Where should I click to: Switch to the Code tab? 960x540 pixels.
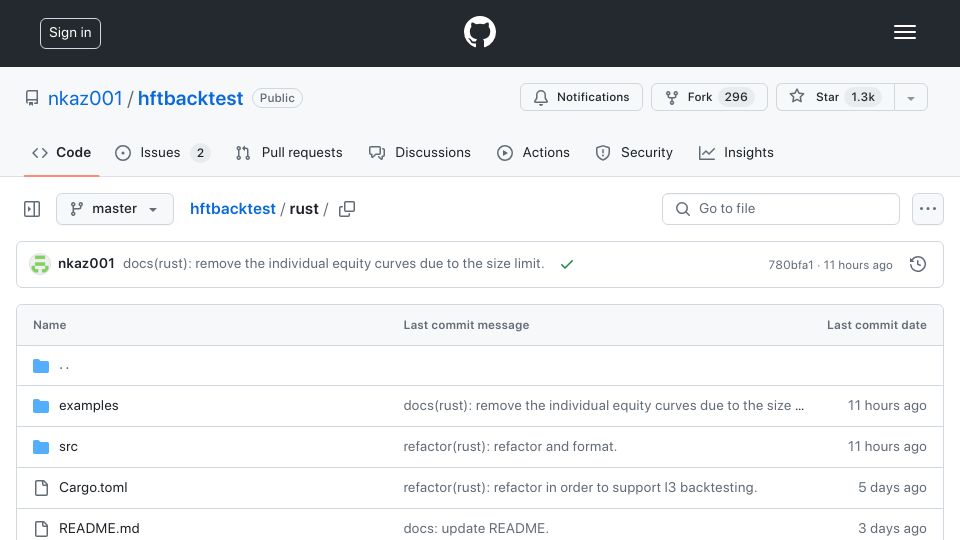[62, 152]
